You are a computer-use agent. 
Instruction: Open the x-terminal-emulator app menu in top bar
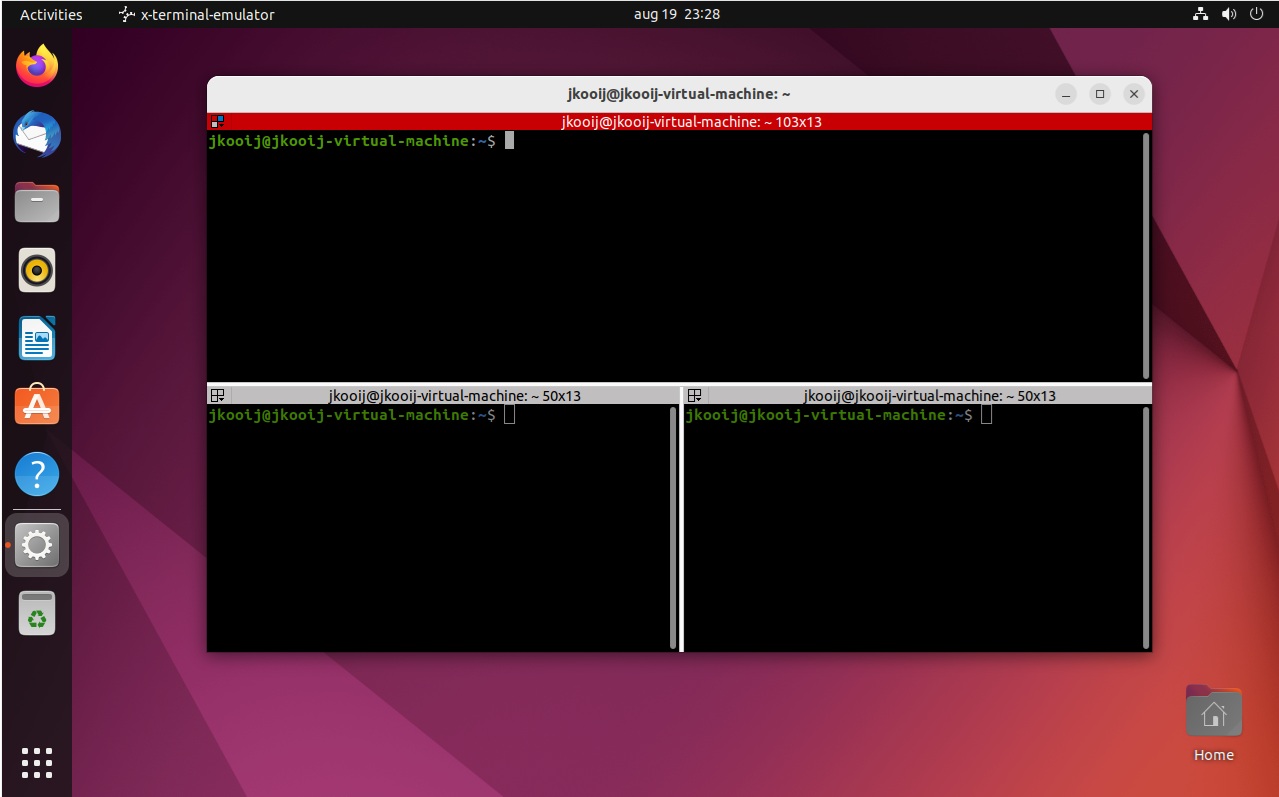[197, 15]
